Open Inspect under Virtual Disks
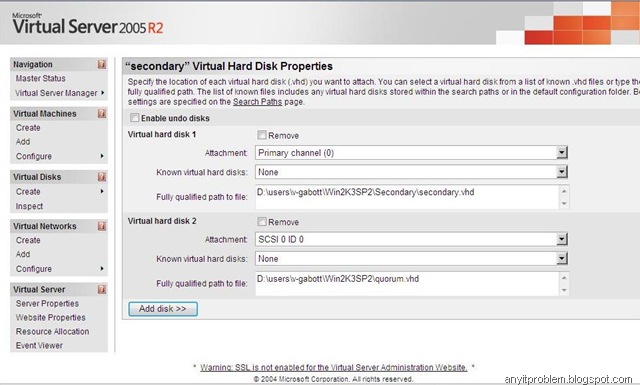Screen dimensions: 640x385 coord(29,206)
